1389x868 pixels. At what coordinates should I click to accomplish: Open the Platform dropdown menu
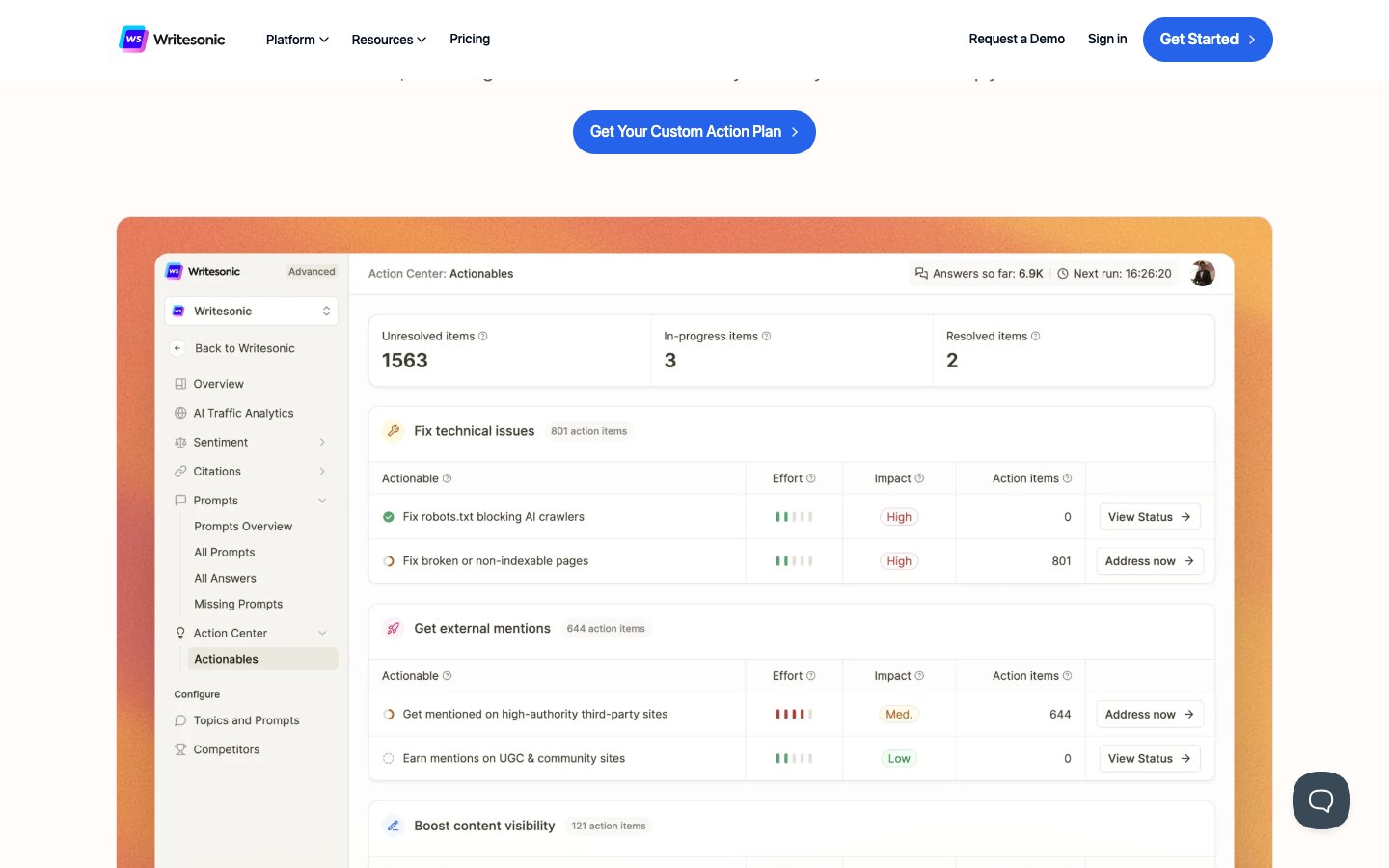tap(297, 40)
